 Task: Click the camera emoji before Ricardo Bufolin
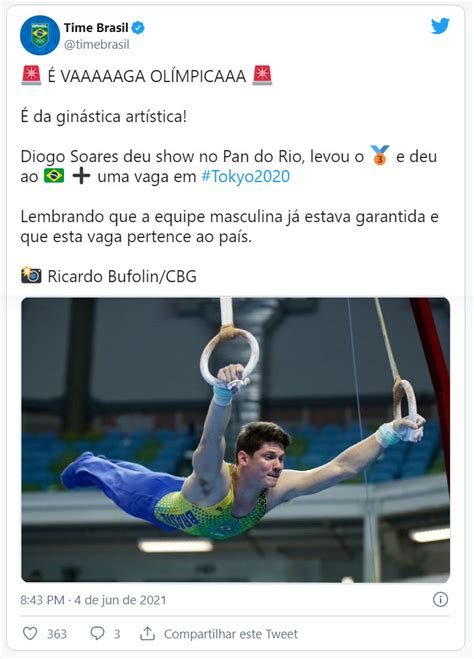31,275
